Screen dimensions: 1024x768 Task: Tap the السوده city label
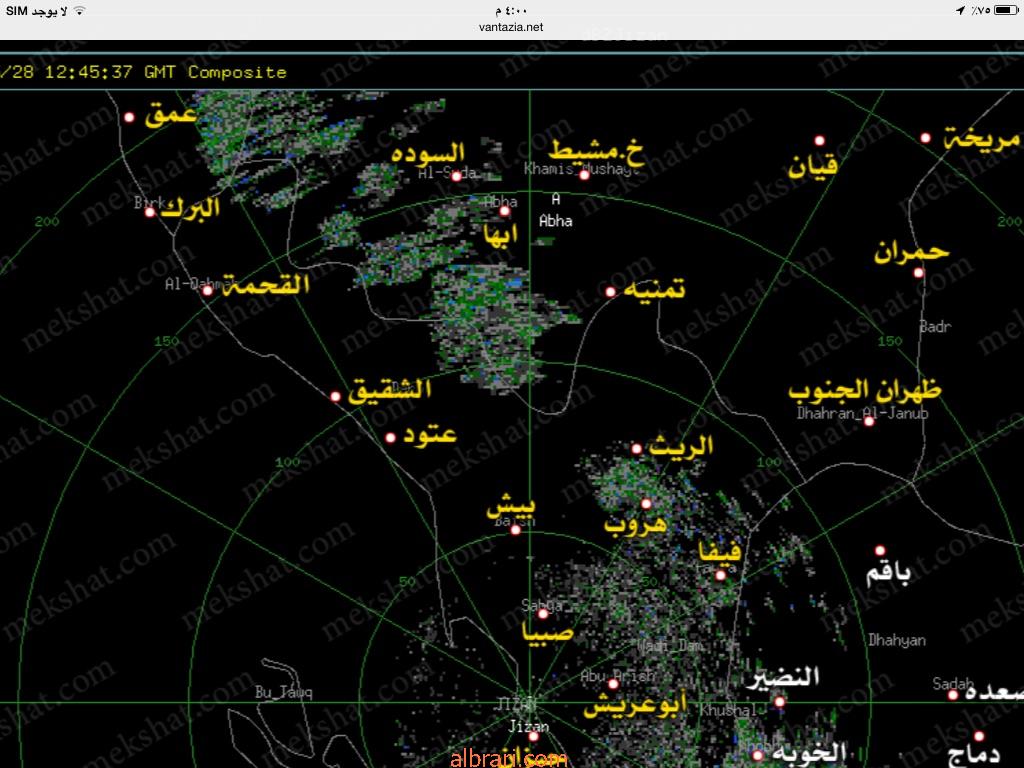click(x=428, y=153)
